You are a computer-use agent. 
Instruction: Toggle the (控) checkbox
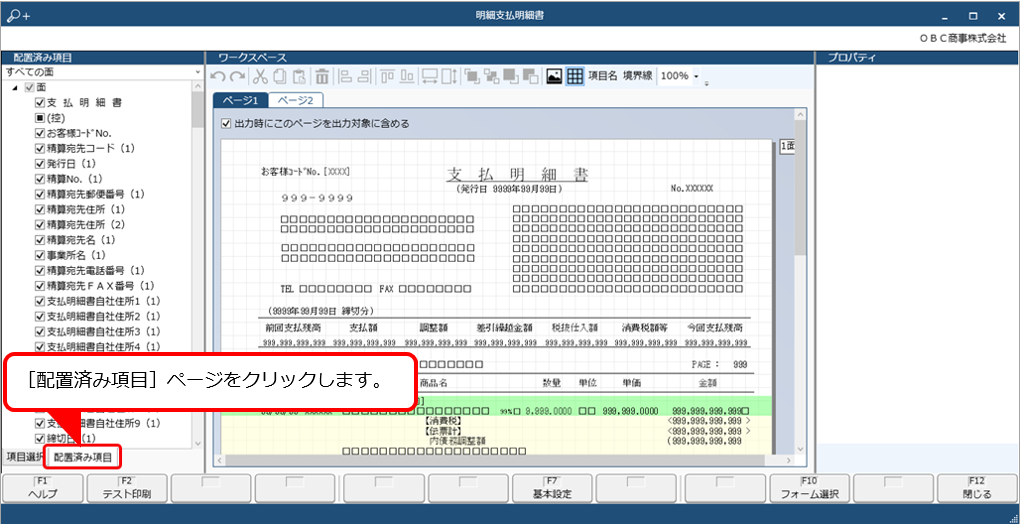40,118
